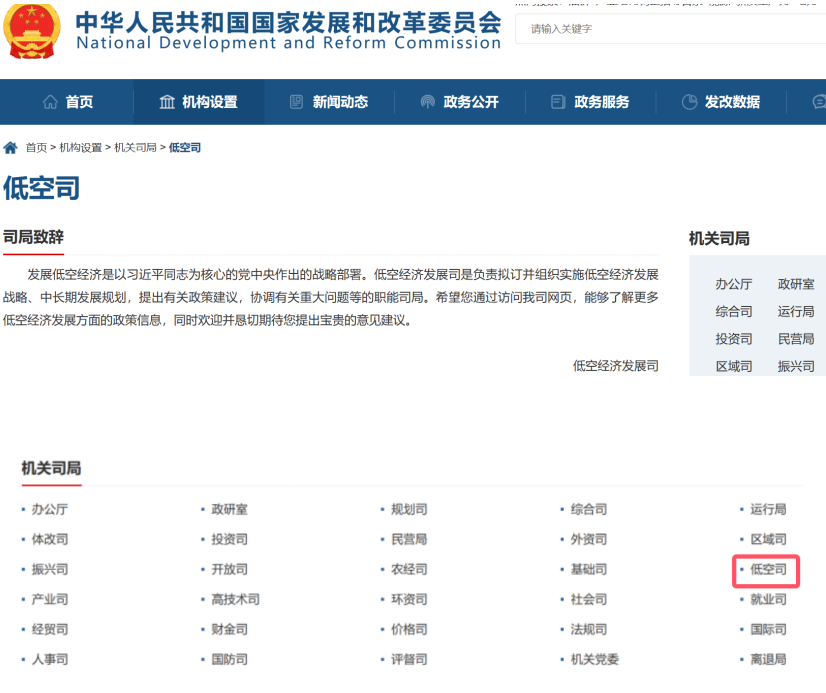Open 办公厅 in the bottom department list

(50, 509)
